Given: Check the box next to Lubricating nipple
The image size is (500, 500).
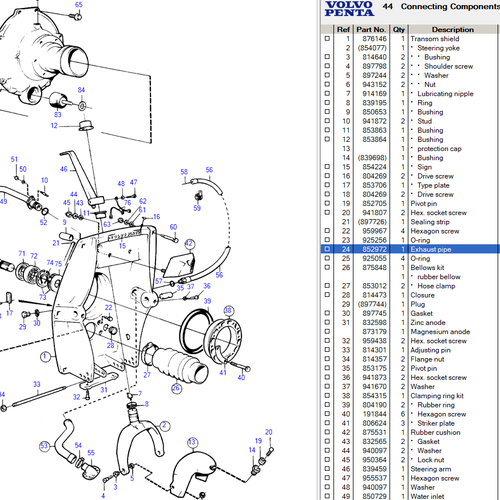Looking at the screenshot, I should click(327, 94).
